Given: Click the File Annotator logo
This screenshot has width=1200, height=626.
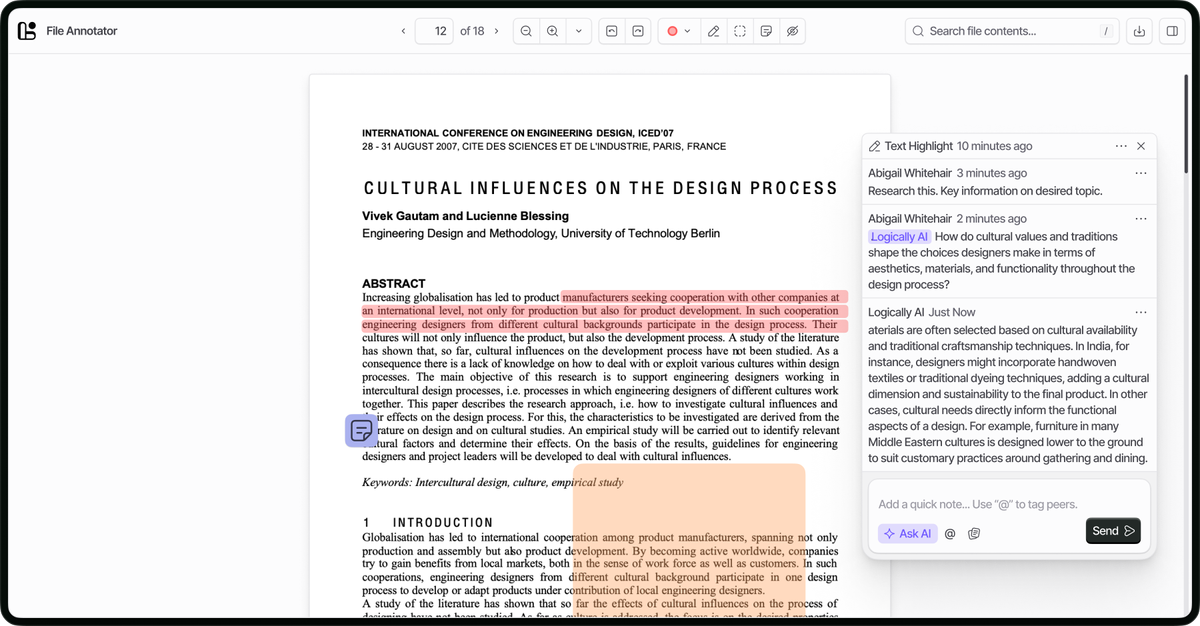Looking at the screenshot, I should 28,31.
